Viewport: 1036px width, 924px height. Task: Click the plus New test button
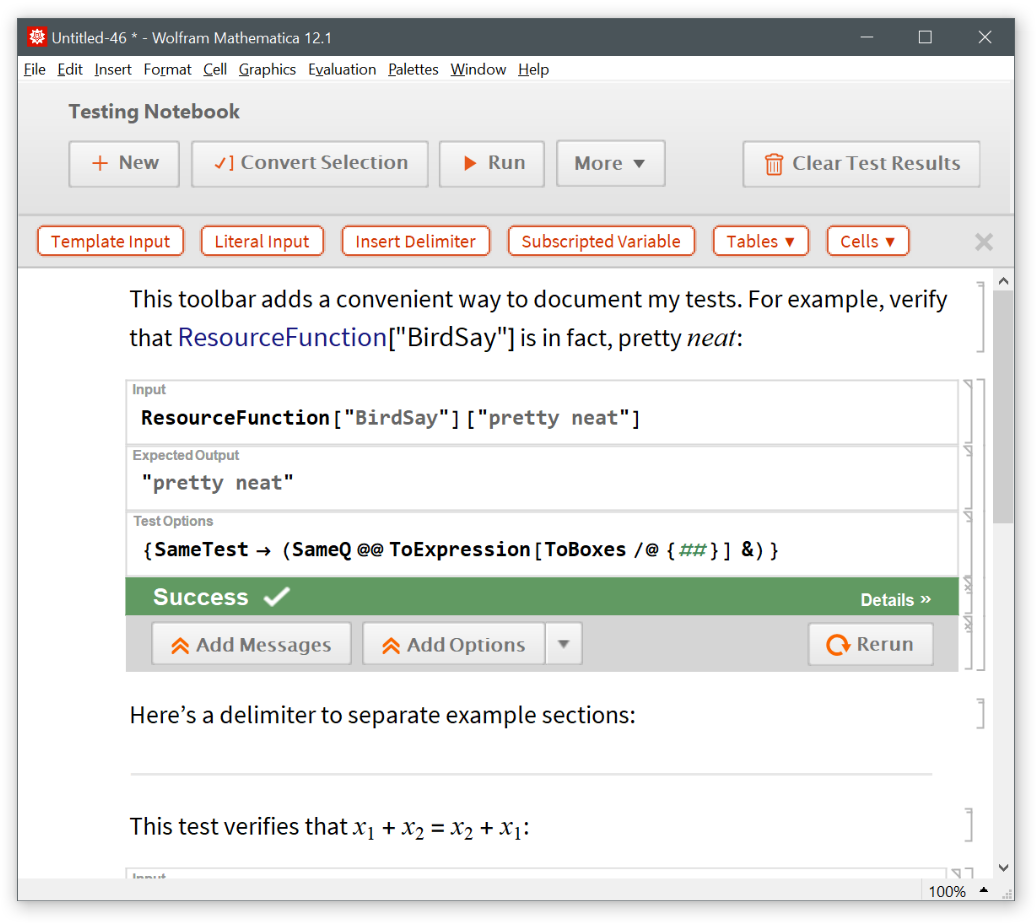point(124,164)
